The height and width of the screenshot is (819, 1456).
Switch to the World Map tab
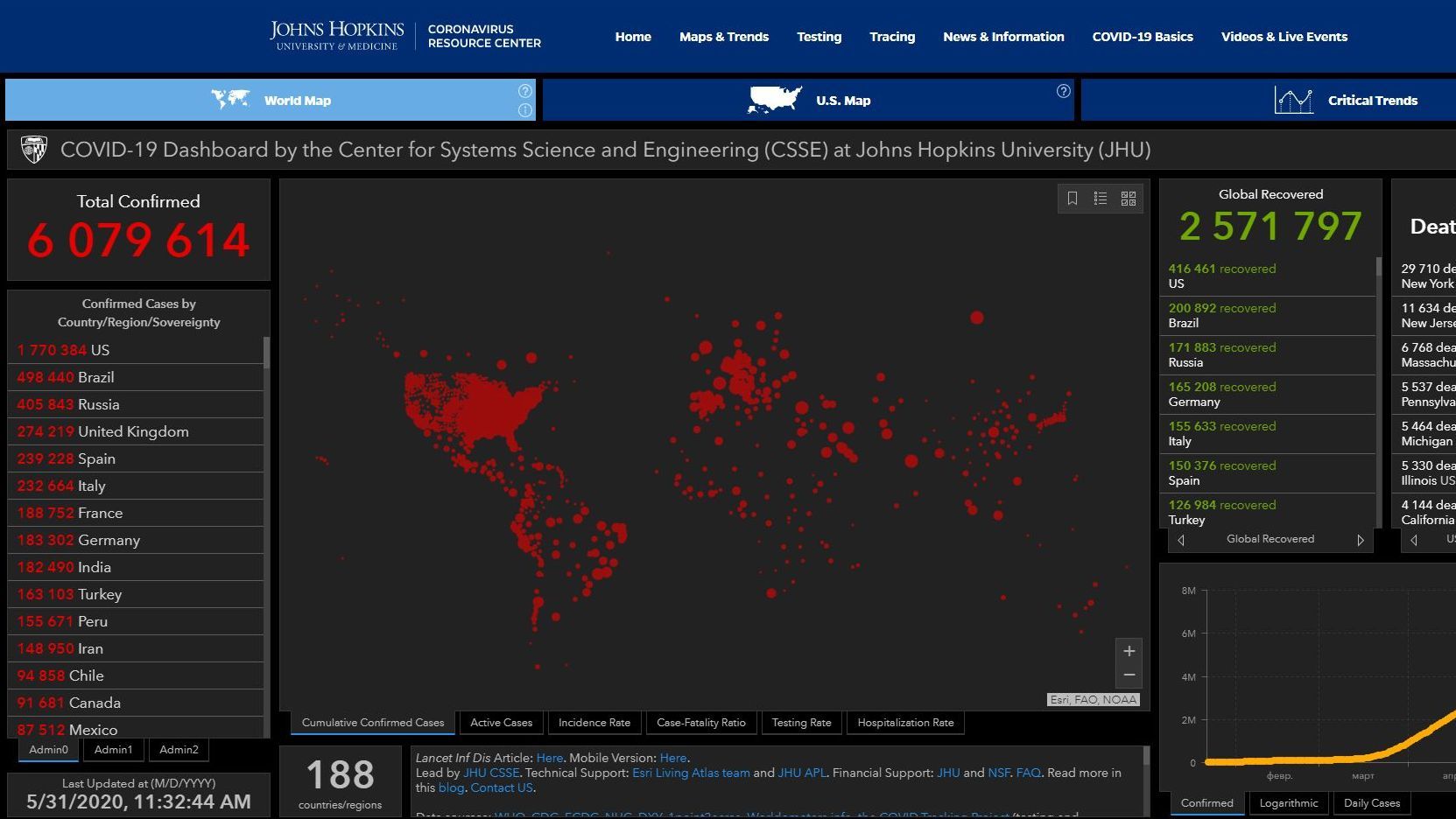pos(271,100)
